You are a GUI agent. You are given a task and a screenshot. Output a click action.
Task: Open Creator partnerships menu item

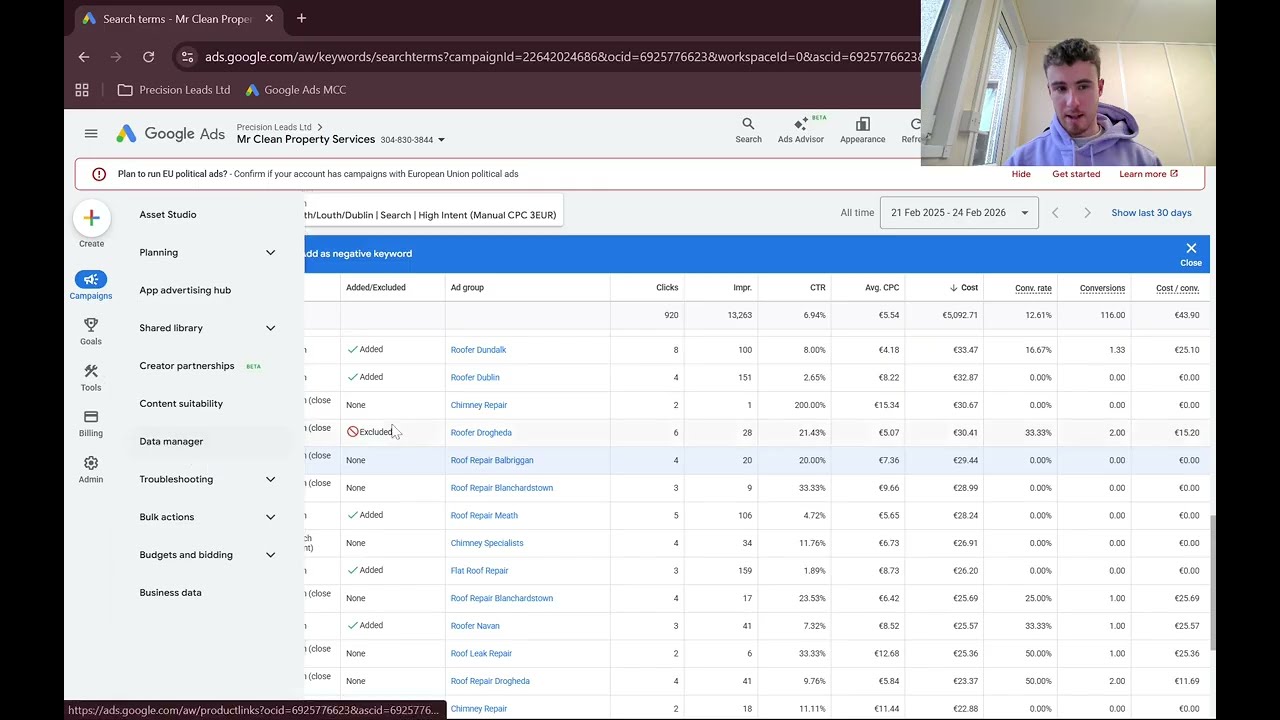coord(187,366)
